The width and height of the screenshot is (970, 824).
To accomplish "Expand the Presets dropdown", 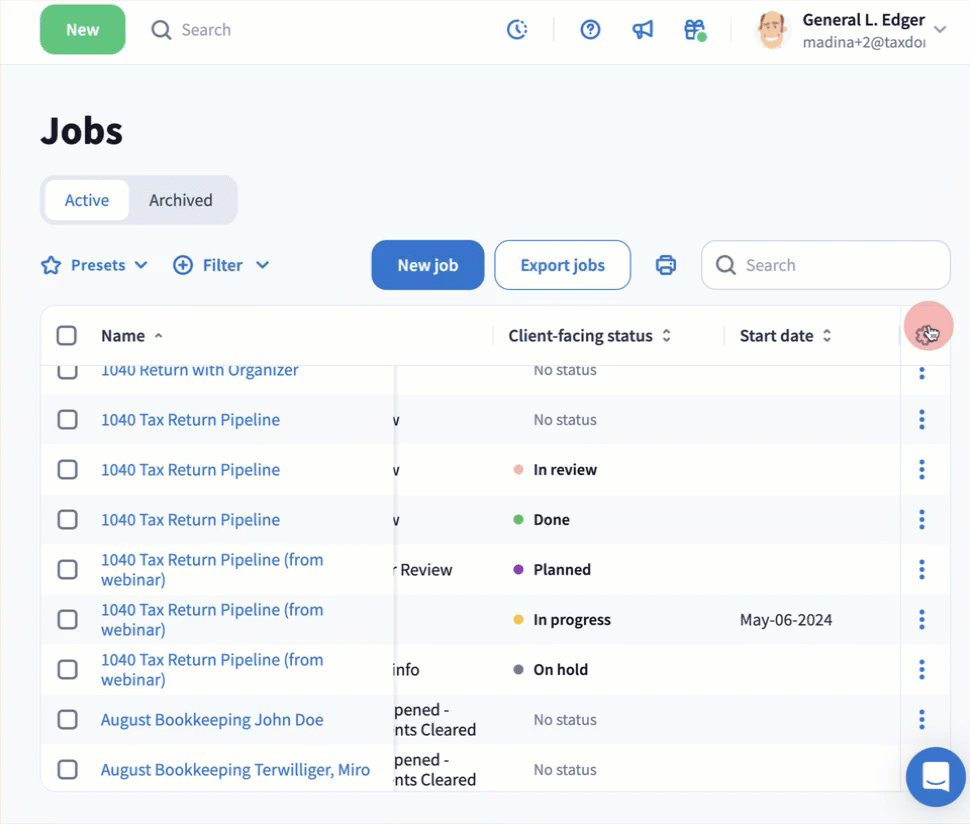I will point(95,265).
